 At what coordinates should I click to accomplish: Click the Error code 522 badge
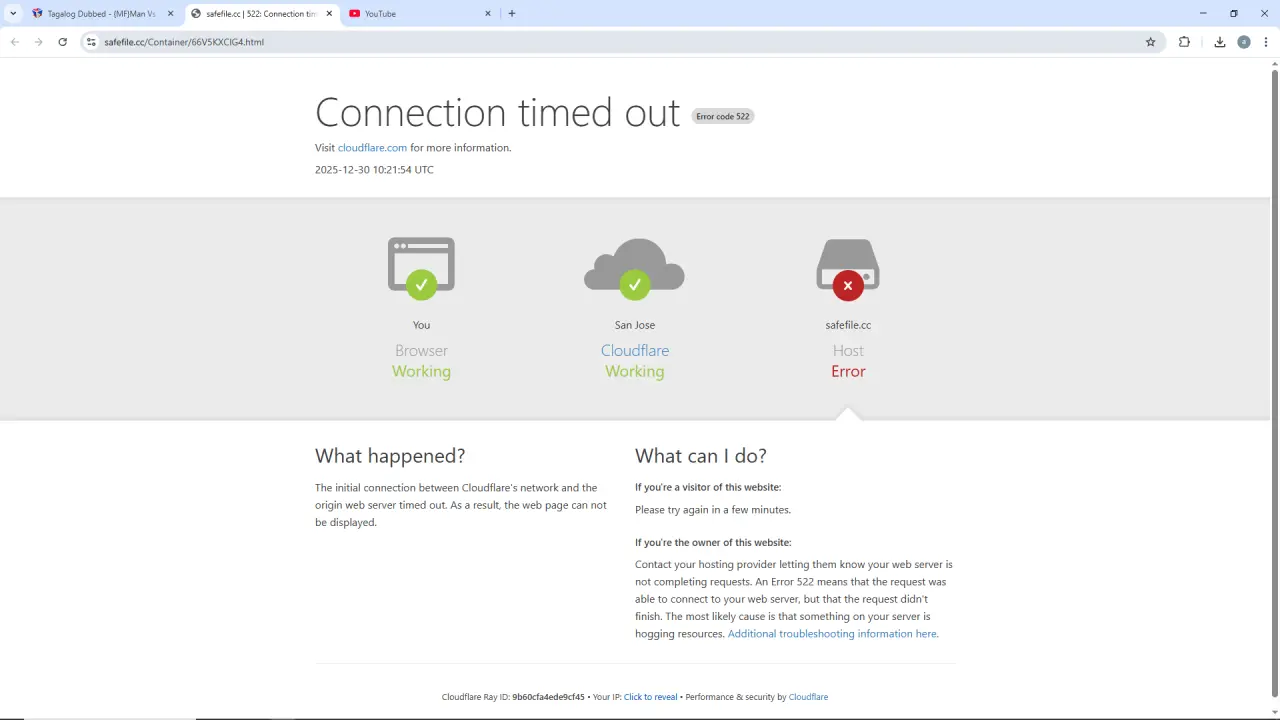pyautogui.click(x=723, y=116)
